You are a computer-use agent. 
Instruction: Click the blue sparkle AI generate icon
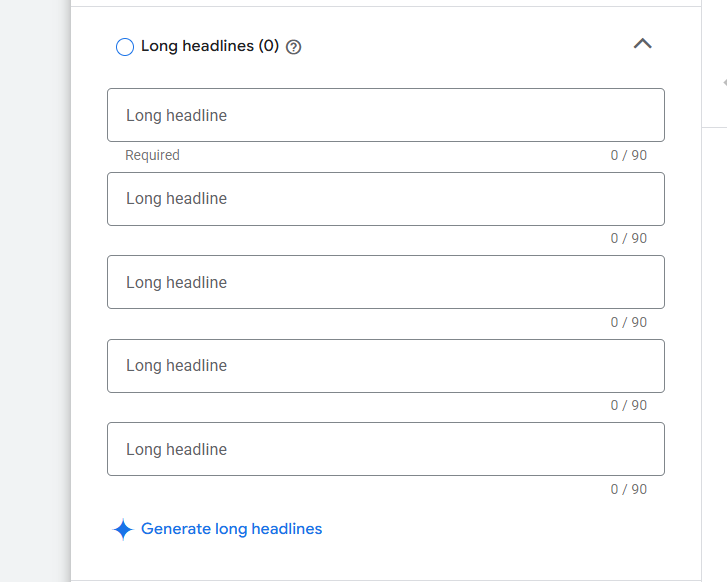[x=123, y=530]
